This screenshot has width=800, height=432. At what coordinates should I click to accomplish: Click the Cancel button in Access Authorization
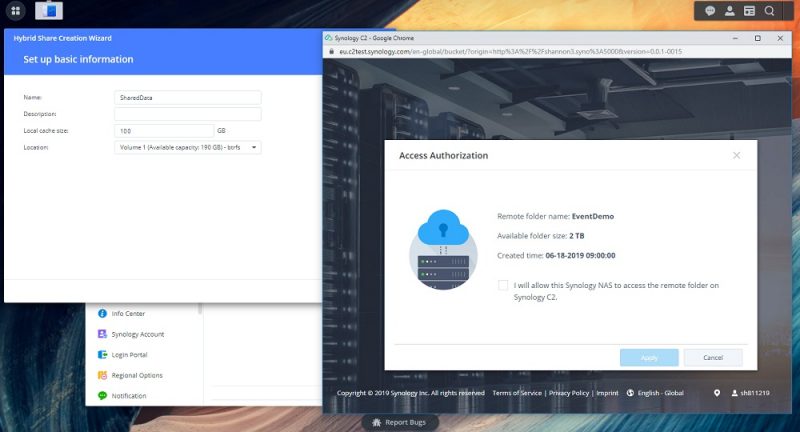(713, 358)
